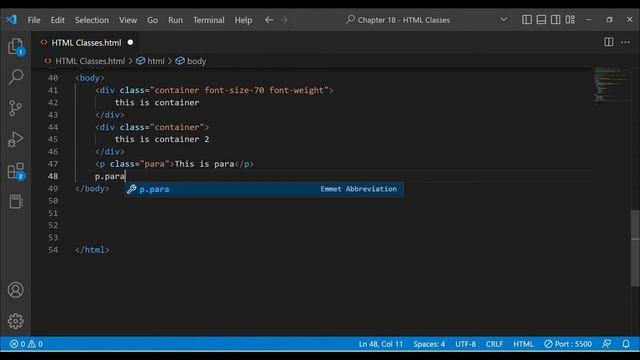Click the Port : 5500 Live Server status
Image resolution: width=640 pixels, height=360 pixels.
click(x=568, y=344)
